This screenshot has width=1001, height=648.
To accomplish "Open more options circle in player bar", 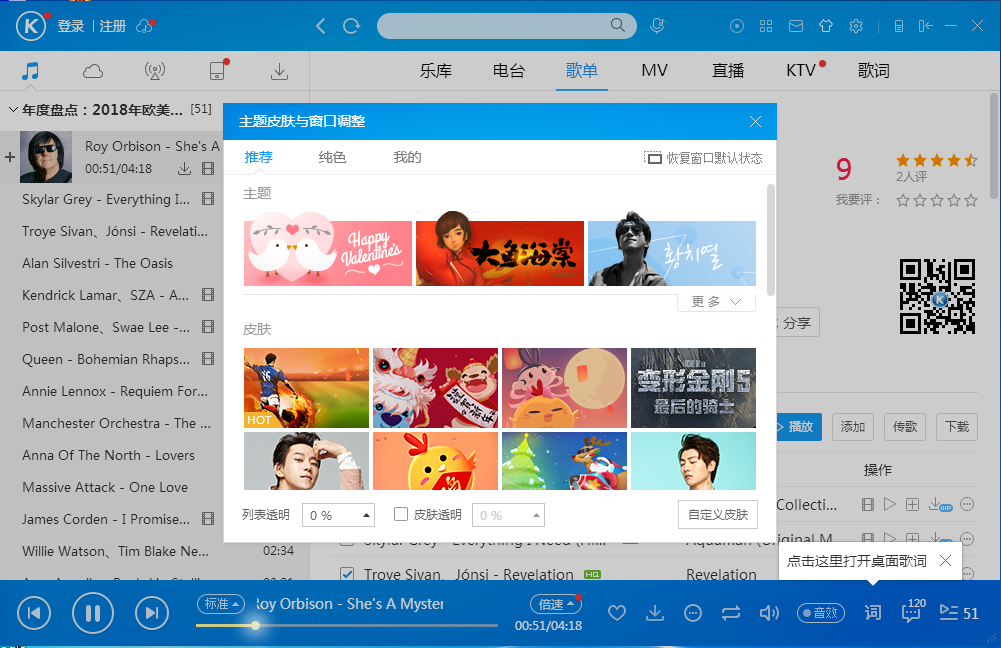I will pos(693,614).
